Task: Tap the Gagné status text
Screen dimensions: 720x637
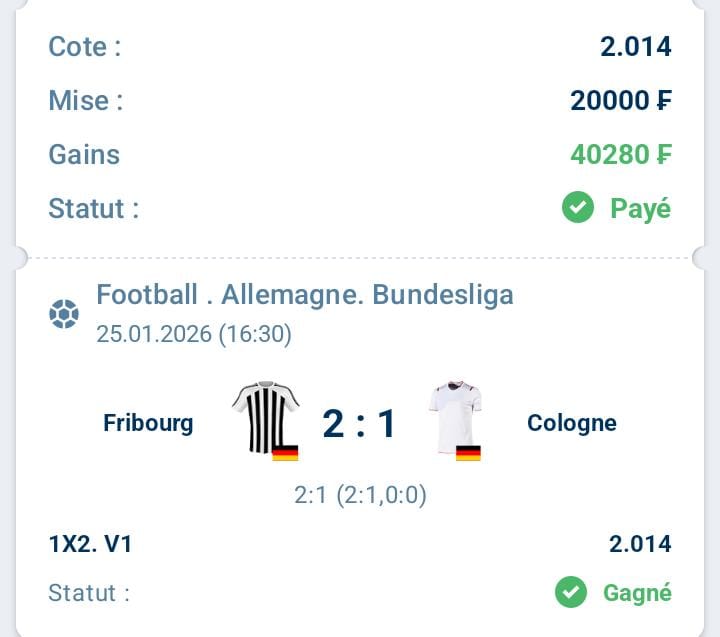Action: (637, 592)
